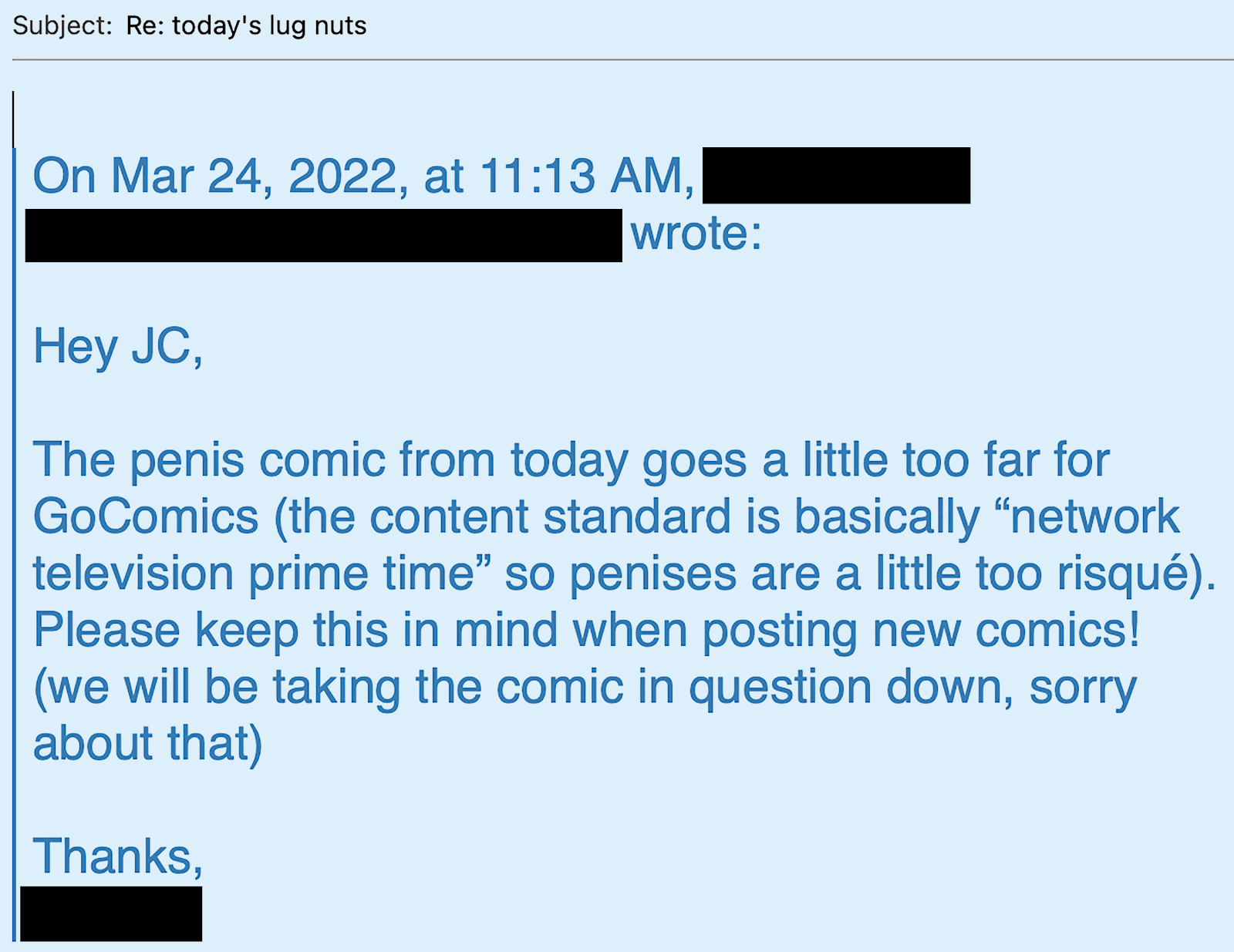
Task: Click the "Thanks," sign-off line
Action: 118,856
